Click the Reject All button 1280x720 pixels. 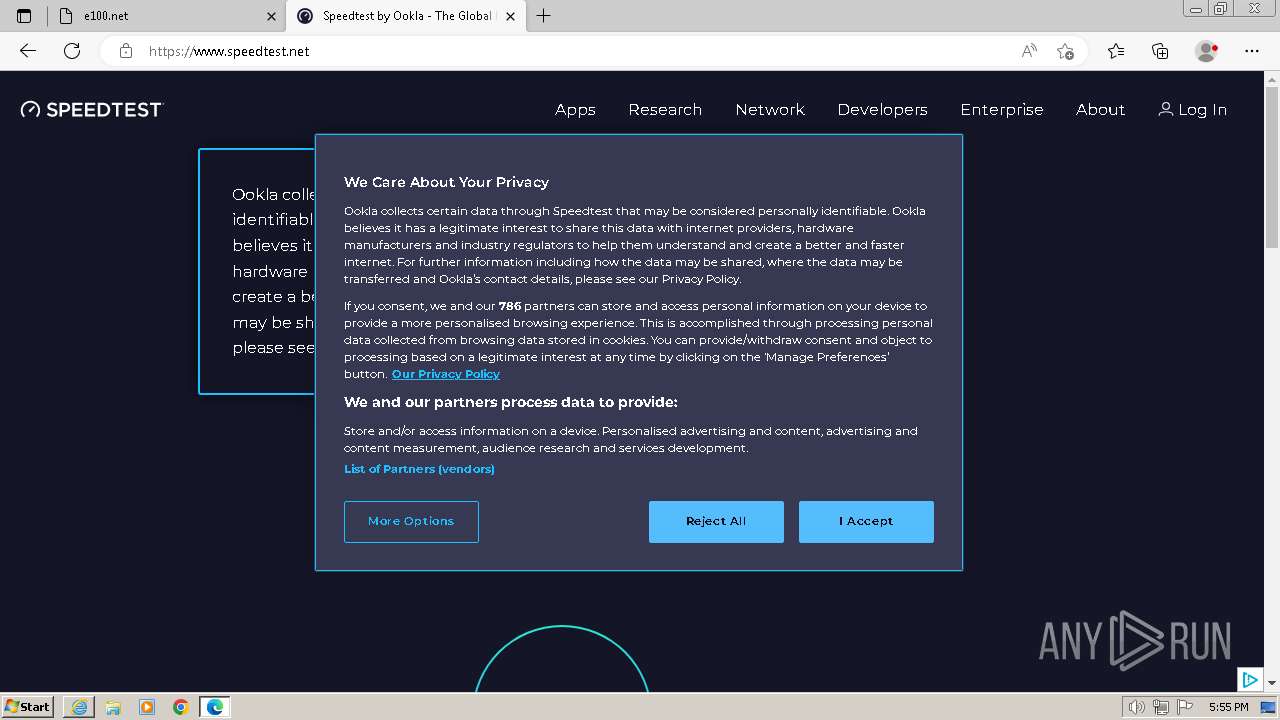click(x=716, y=522)
